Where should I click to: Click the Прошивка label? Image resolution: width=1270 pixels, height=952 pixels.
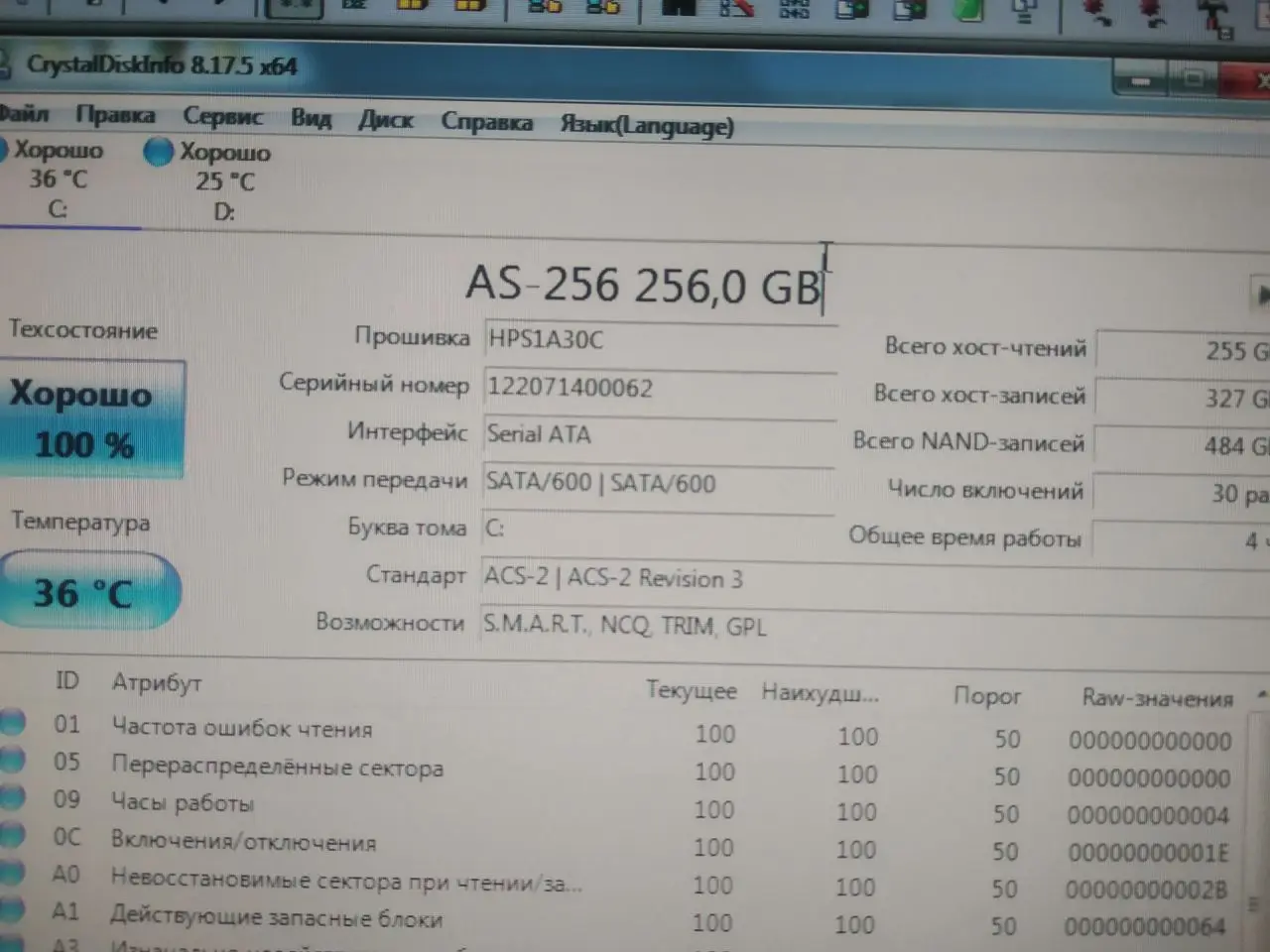412,337
